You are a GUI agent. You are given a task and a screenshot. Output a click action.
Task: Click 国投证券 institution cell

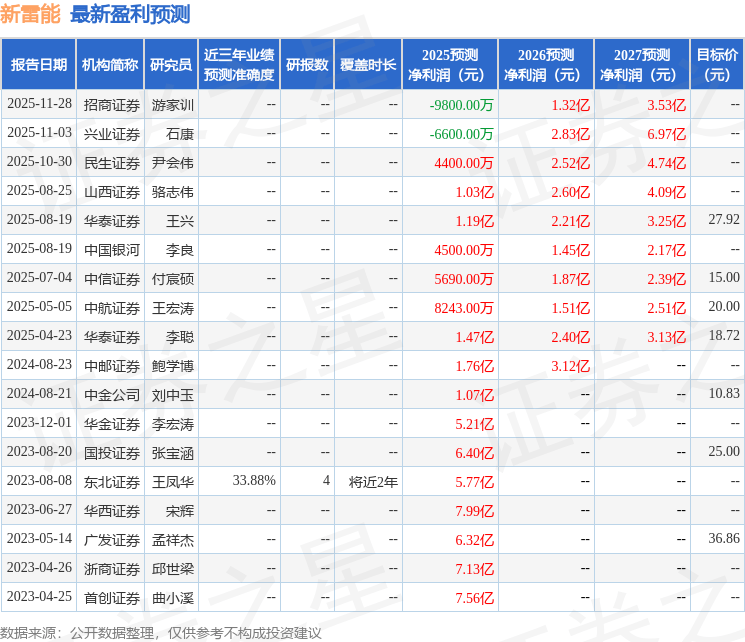(112, 453)
